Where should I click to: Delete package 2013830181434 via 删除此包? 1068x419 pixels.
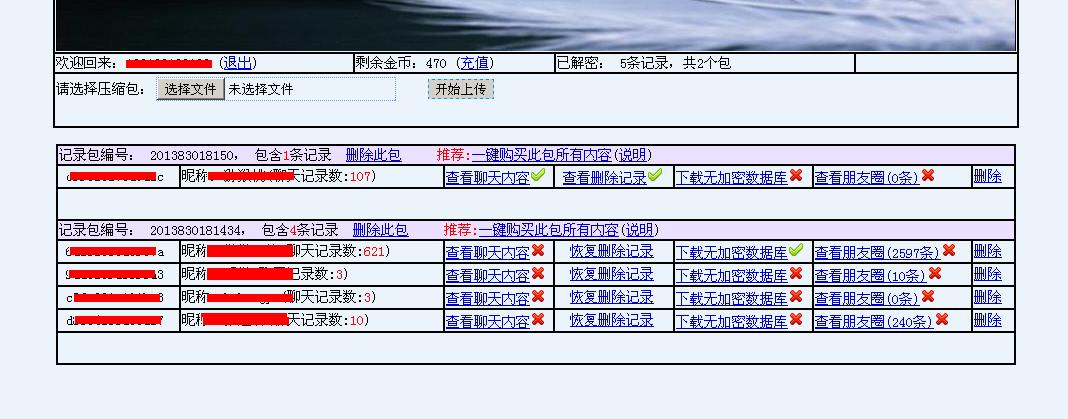(380, 230)
